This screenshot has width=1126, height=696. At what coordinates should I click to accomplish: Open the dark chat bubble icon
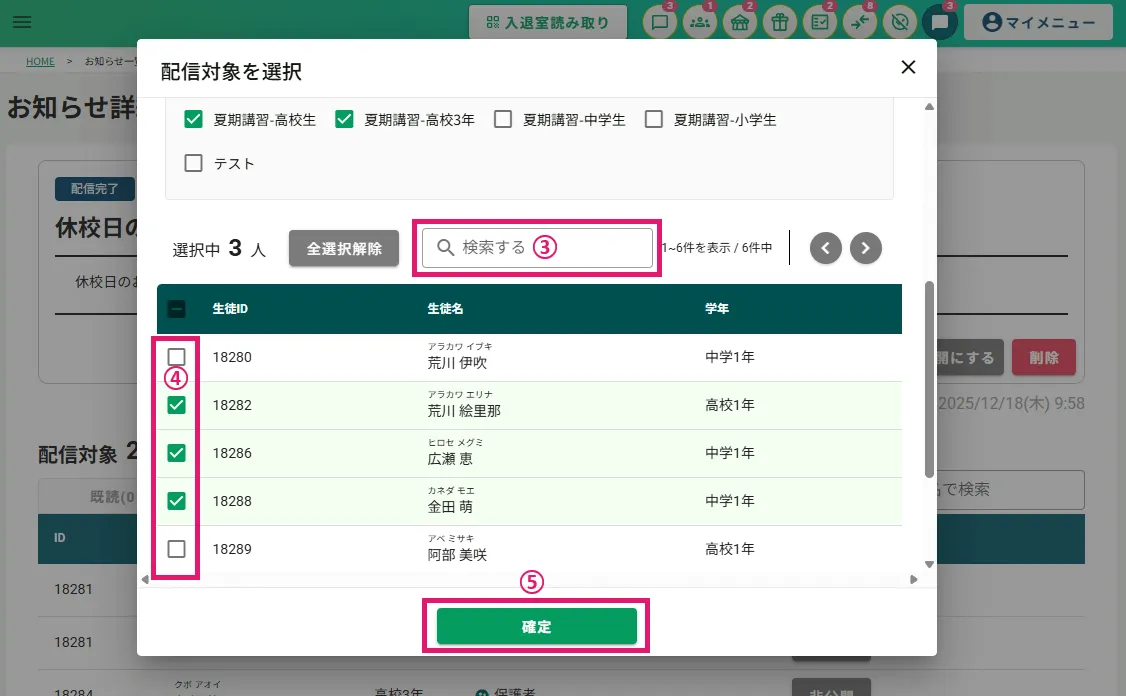(x=940, y=22)
